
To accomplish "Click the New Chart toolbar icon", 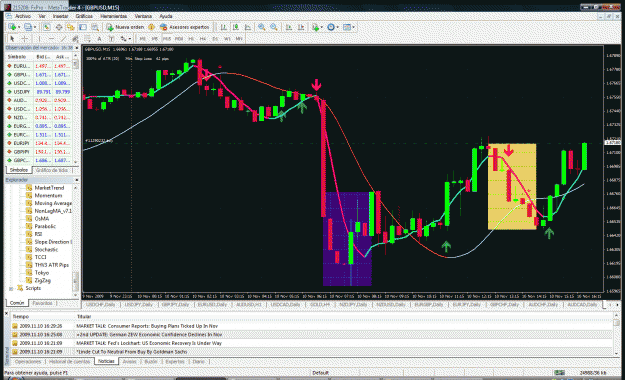I will [x=12, y=27].
